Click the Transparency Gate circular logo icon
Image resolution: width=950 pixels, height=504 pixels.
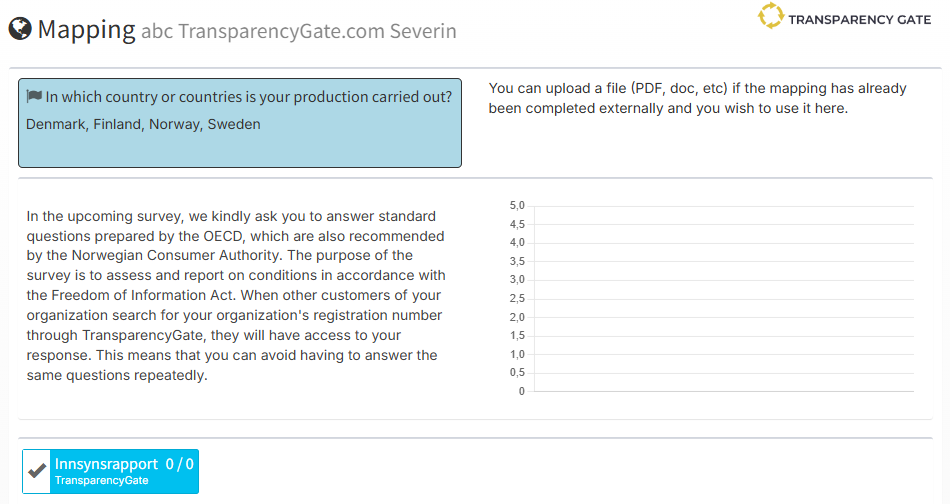coord(770,17)
